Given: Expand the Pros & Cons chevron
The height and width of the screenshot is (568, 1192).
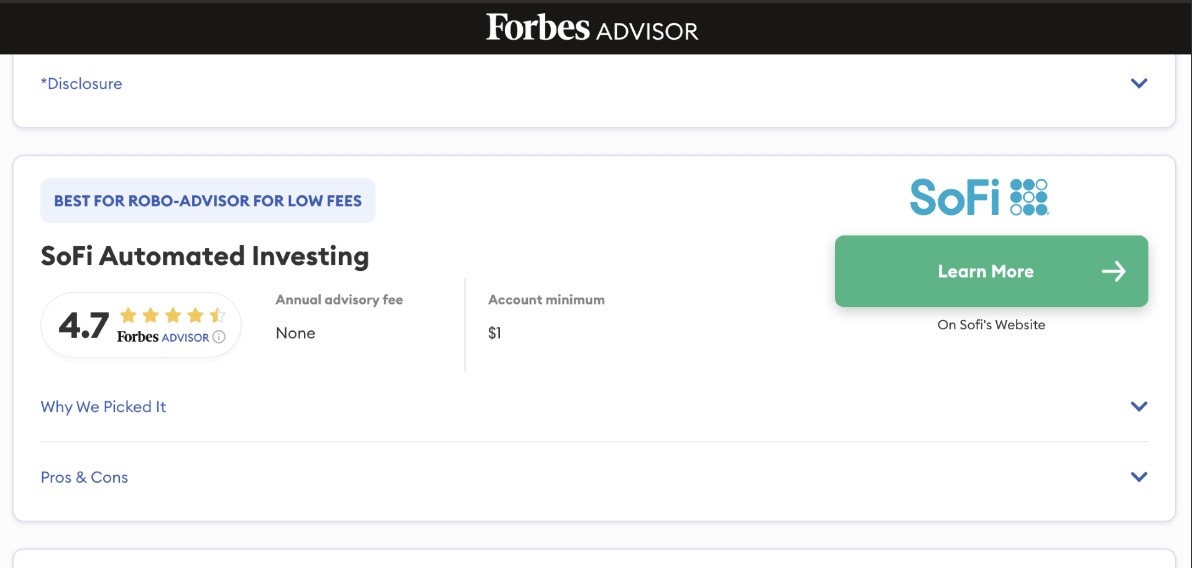Looking at the screenshot, I should coord(1138,477).
